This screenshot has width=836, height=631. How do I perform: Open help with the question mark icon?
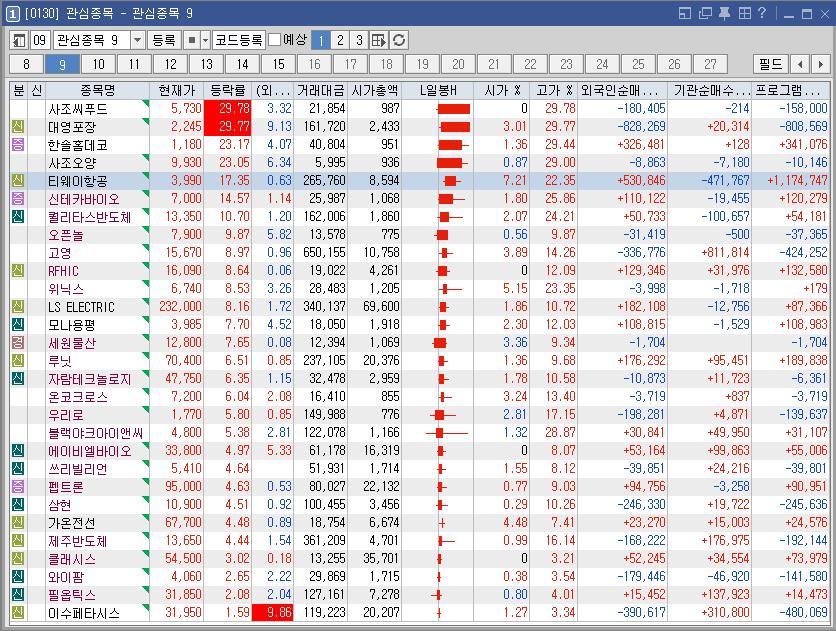tap(762, 13)
